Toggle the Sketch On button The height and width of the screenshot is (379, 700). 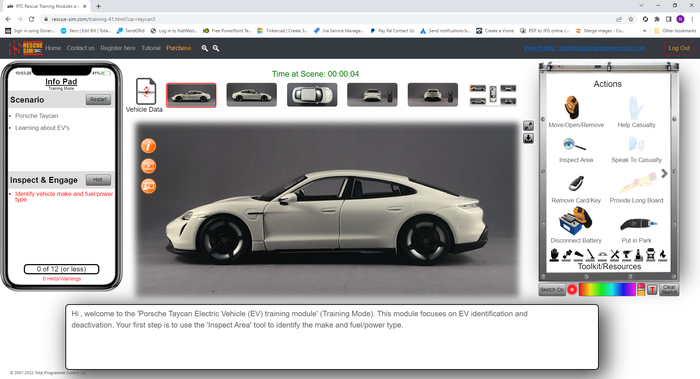point(552,290)
